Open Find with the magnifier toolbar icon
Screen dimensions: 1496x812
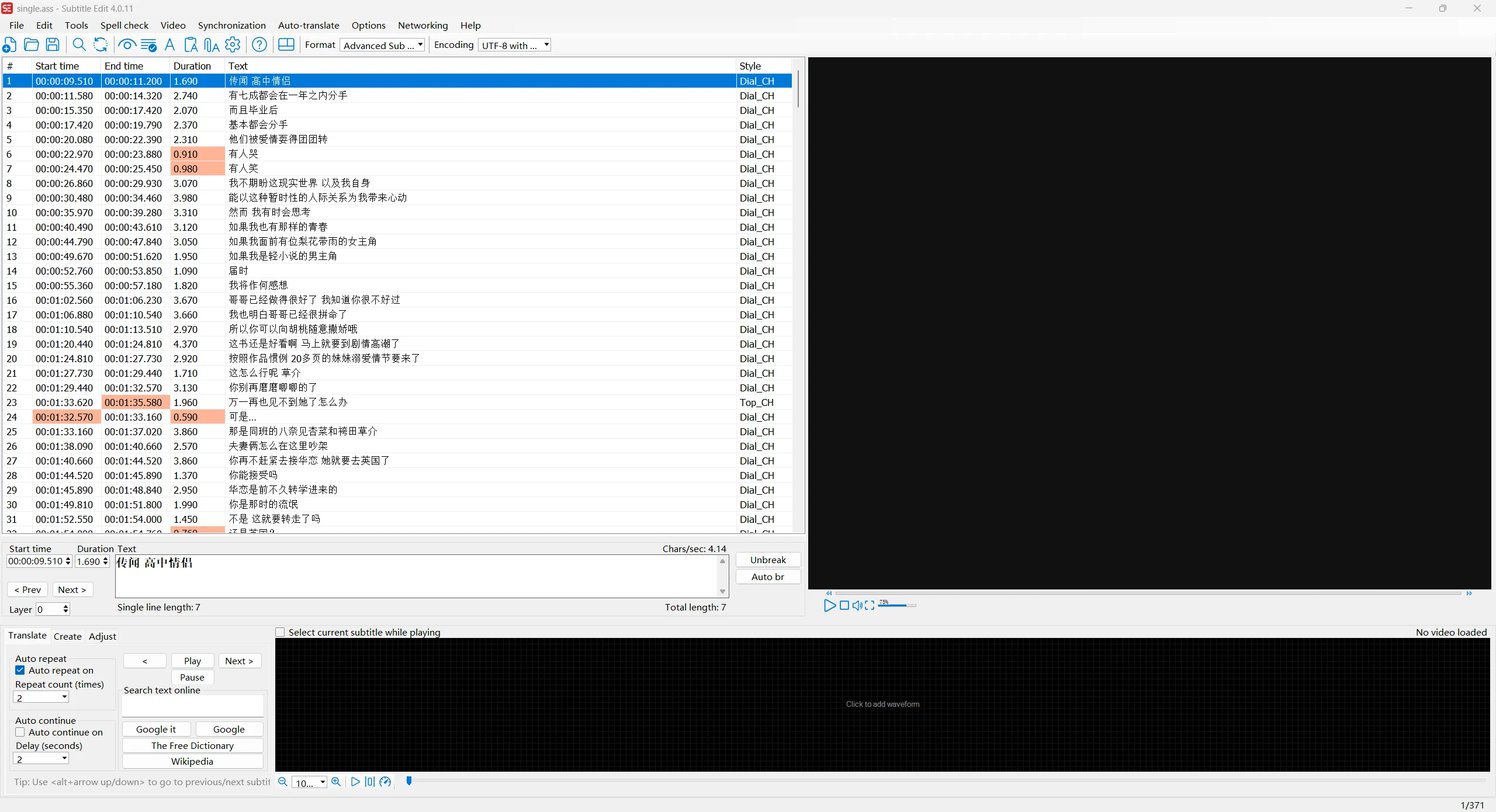coord(79,45)
